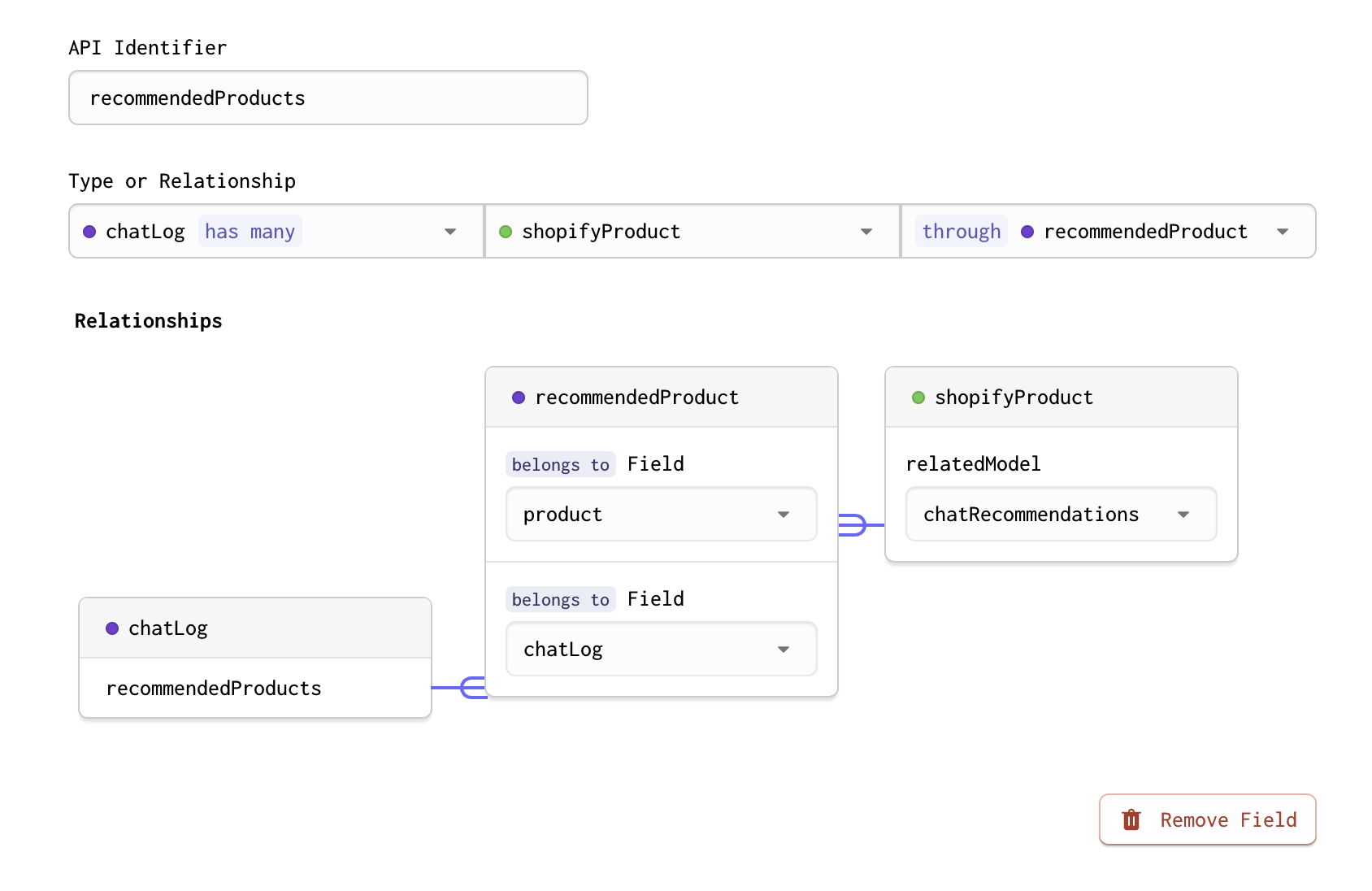Click the purple model icon beside chatLog
The width and height of the screenshot is (1372, 891).
pos(89,231)
